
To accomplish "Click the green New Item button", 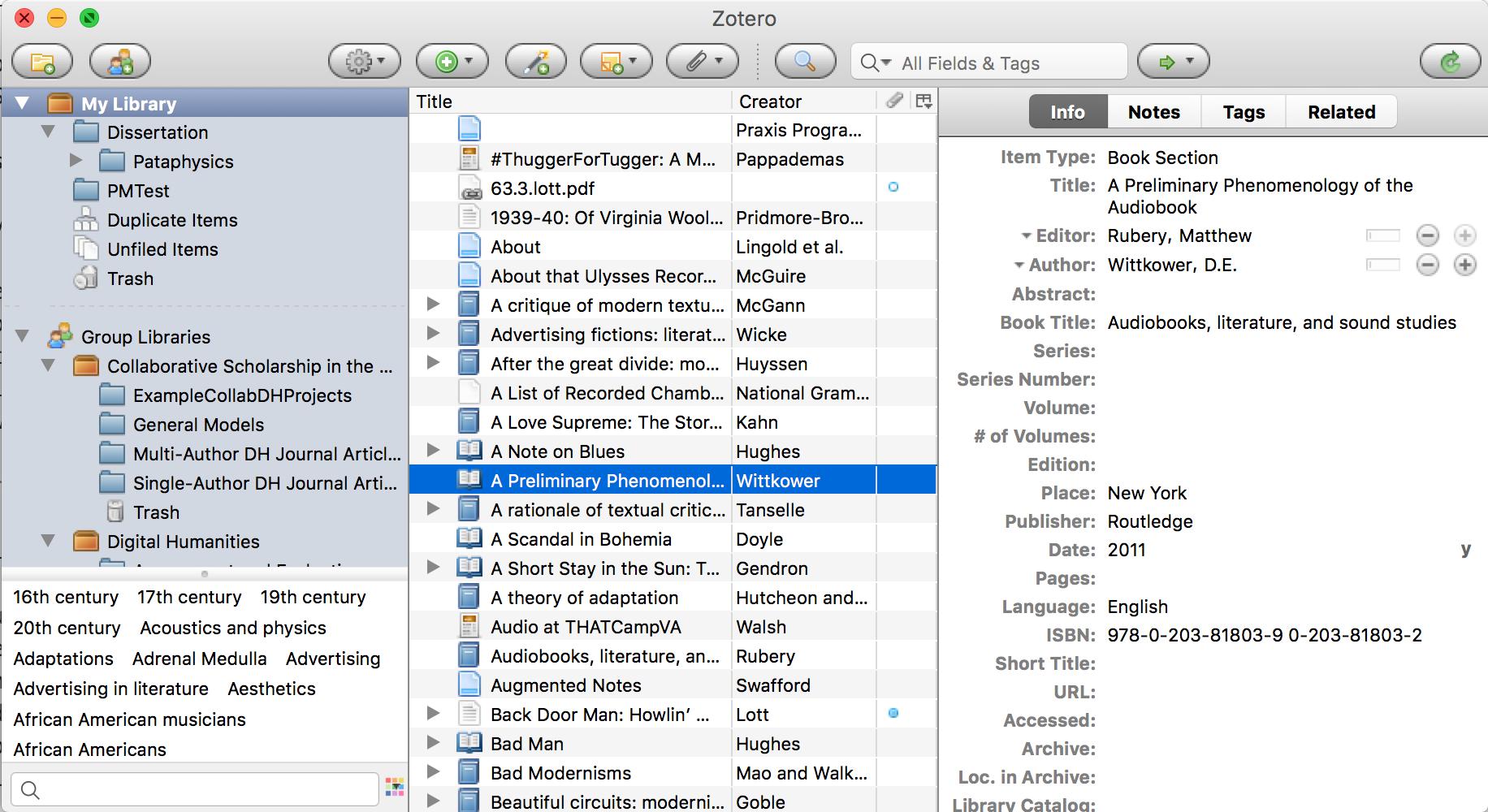I will click(452, 62).
